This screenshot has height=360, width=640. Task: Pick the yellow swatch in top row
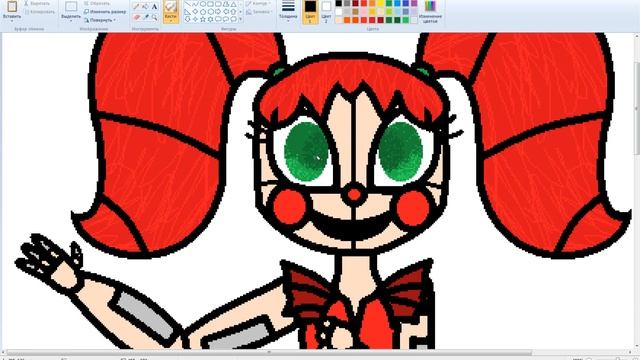[x=380, y=3]
